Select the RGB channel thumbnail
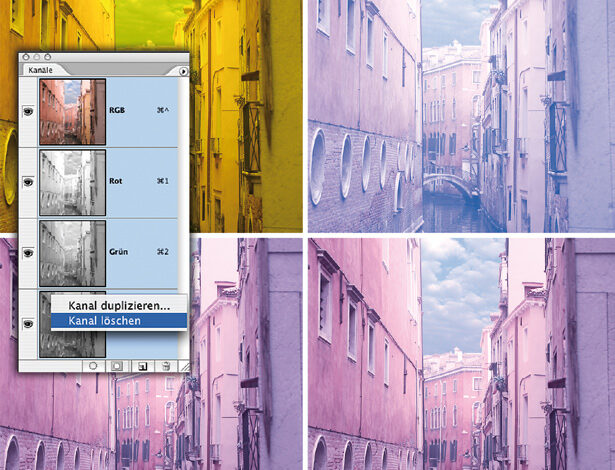Image resolution: width=615 pixels, height=470 pixels. tap(72, 111)
